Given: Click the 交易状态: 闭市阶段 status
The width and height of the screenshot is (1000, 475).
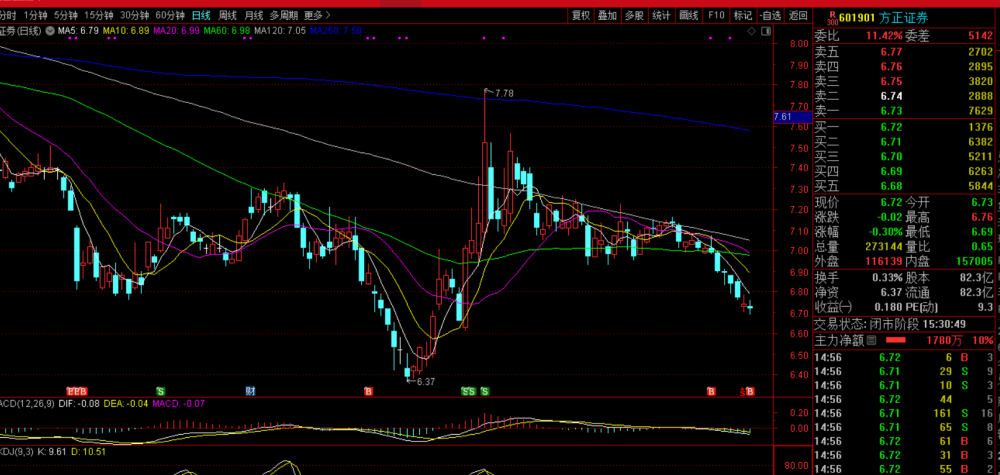Looking at the screenshot, I should [x=867, y=325].
